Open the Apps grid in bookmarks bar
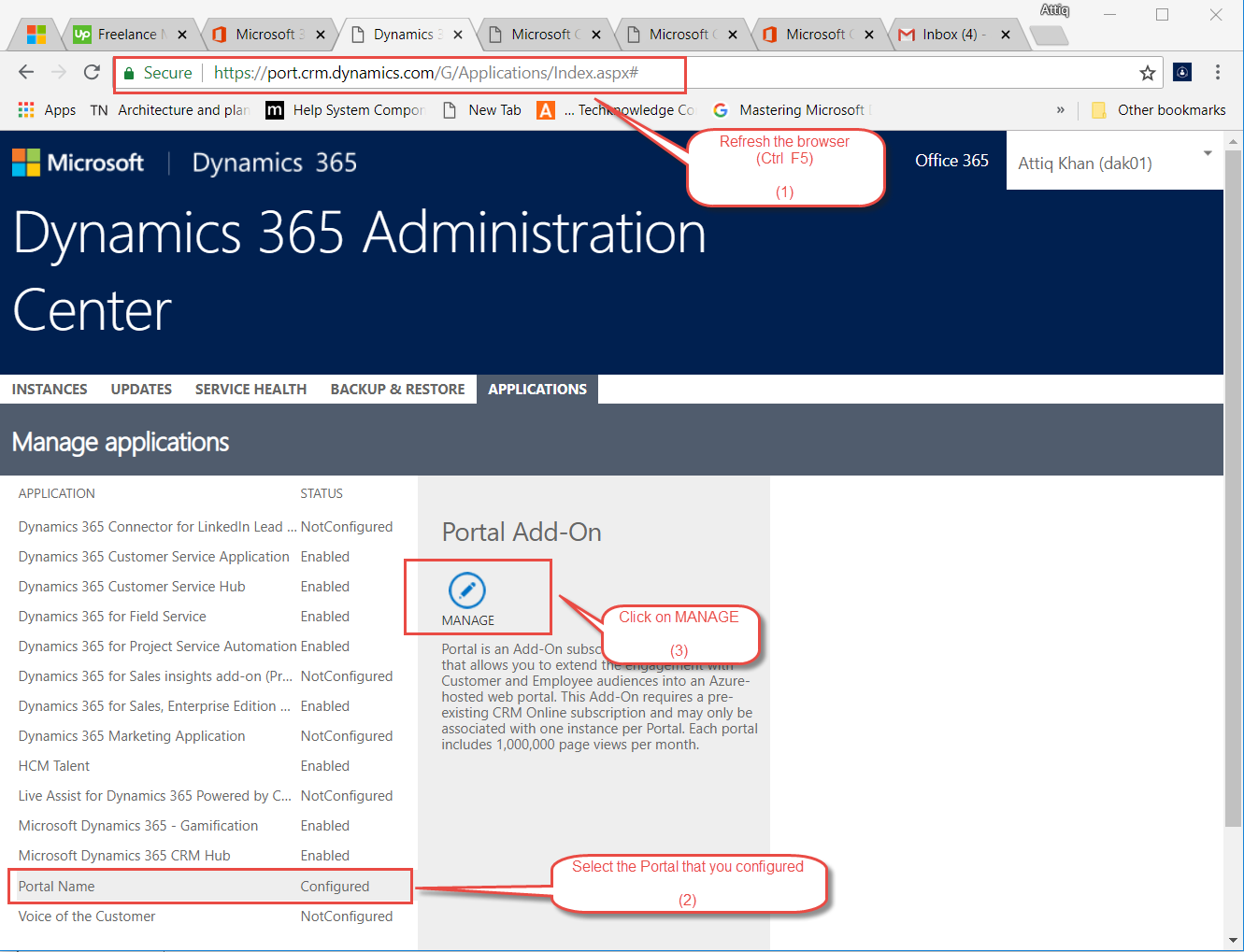Viewport: 1244px width, 952px height. point(47,110)
